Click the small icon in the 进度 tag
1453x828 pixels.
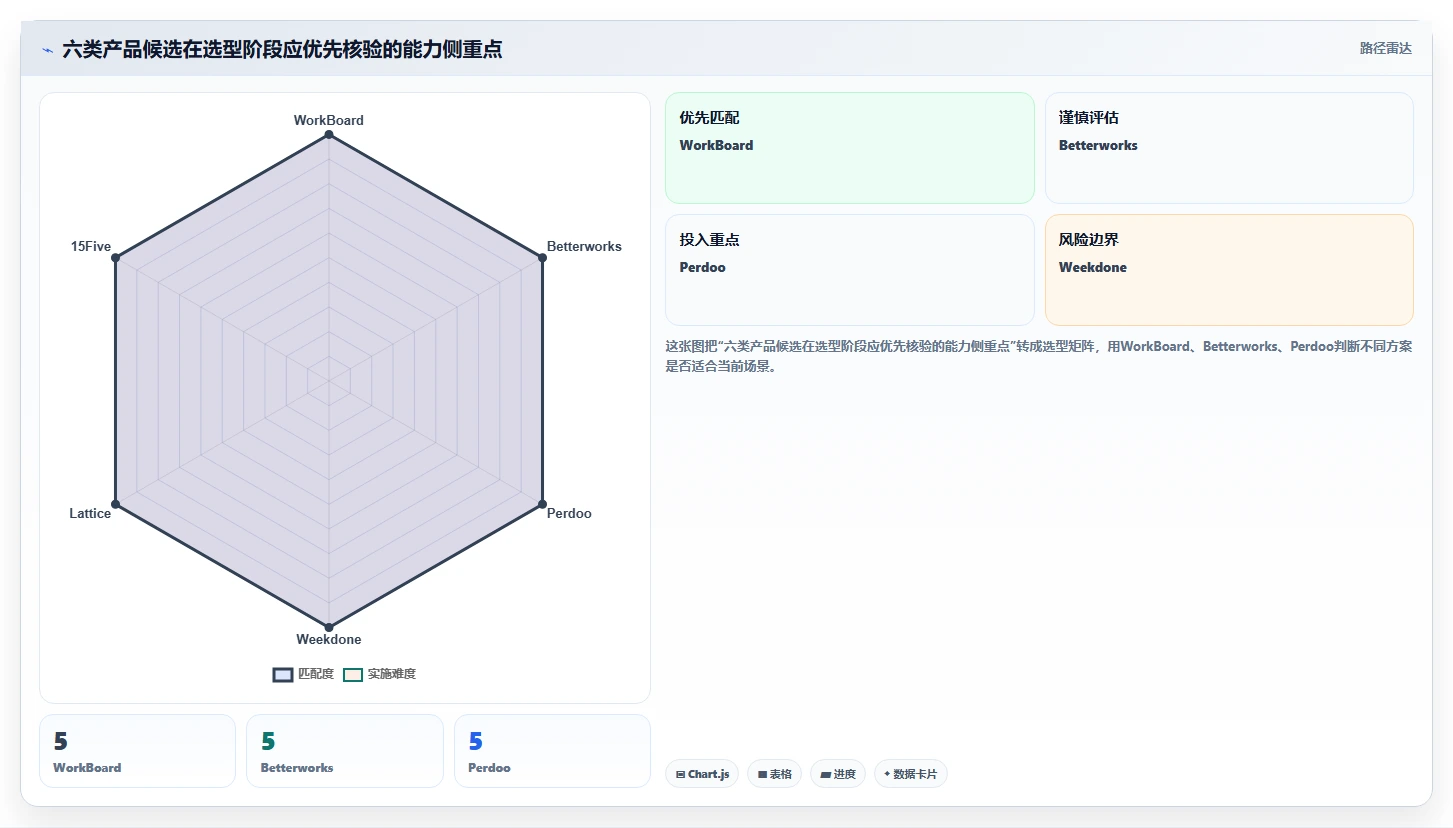point(826,774)
